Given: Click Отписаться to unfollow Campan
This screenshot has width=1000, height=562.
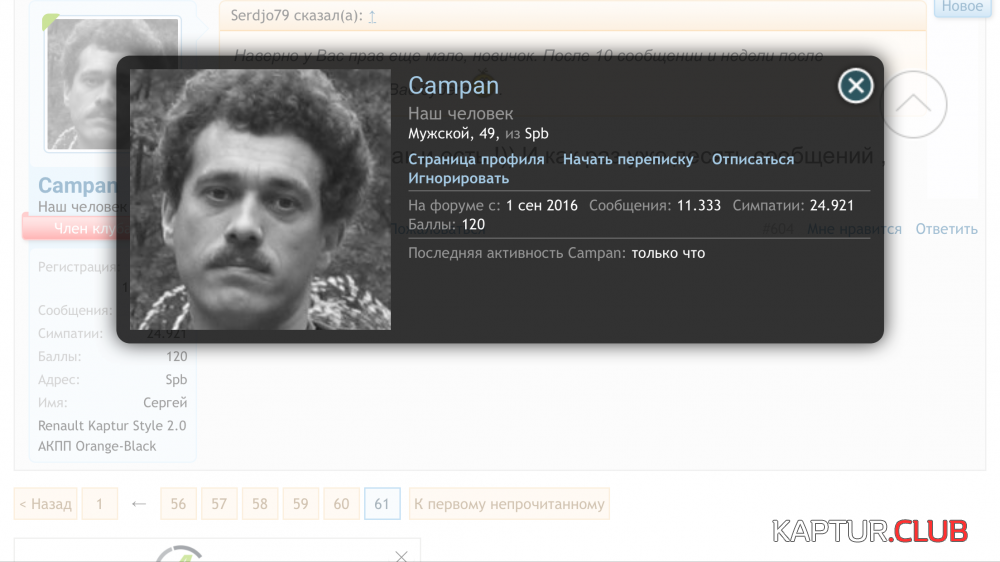Looking at the screenshot, I should [752, 159].
